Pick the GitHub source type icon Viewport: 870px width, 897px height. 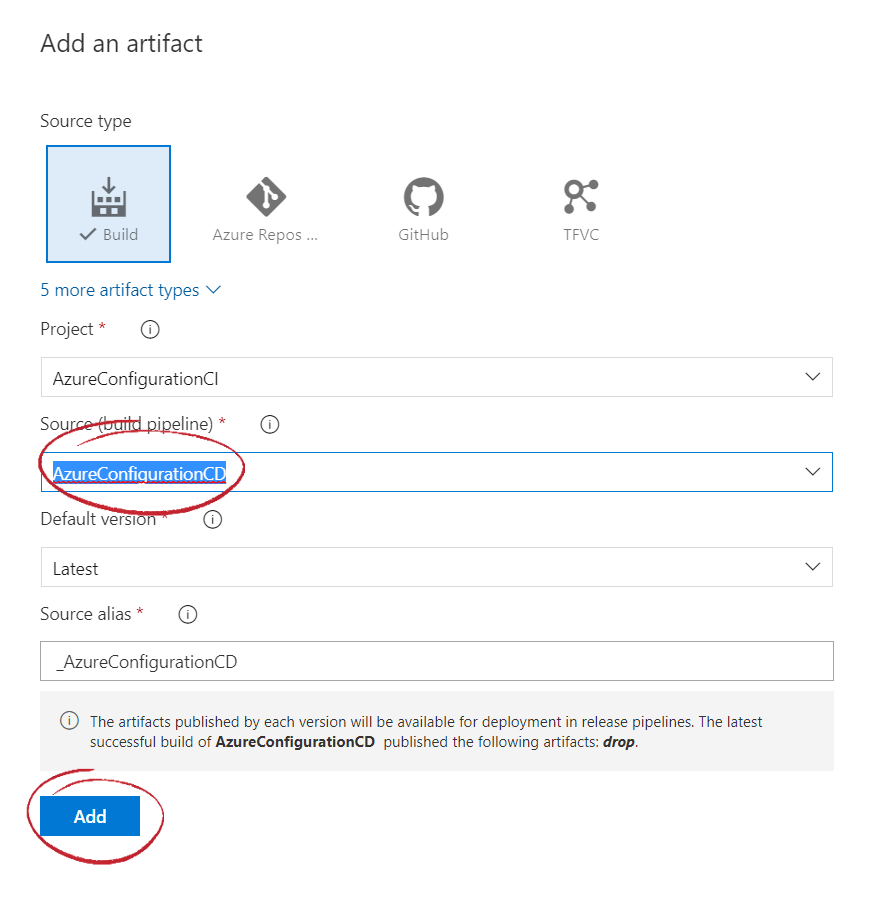tap(423, 197)
